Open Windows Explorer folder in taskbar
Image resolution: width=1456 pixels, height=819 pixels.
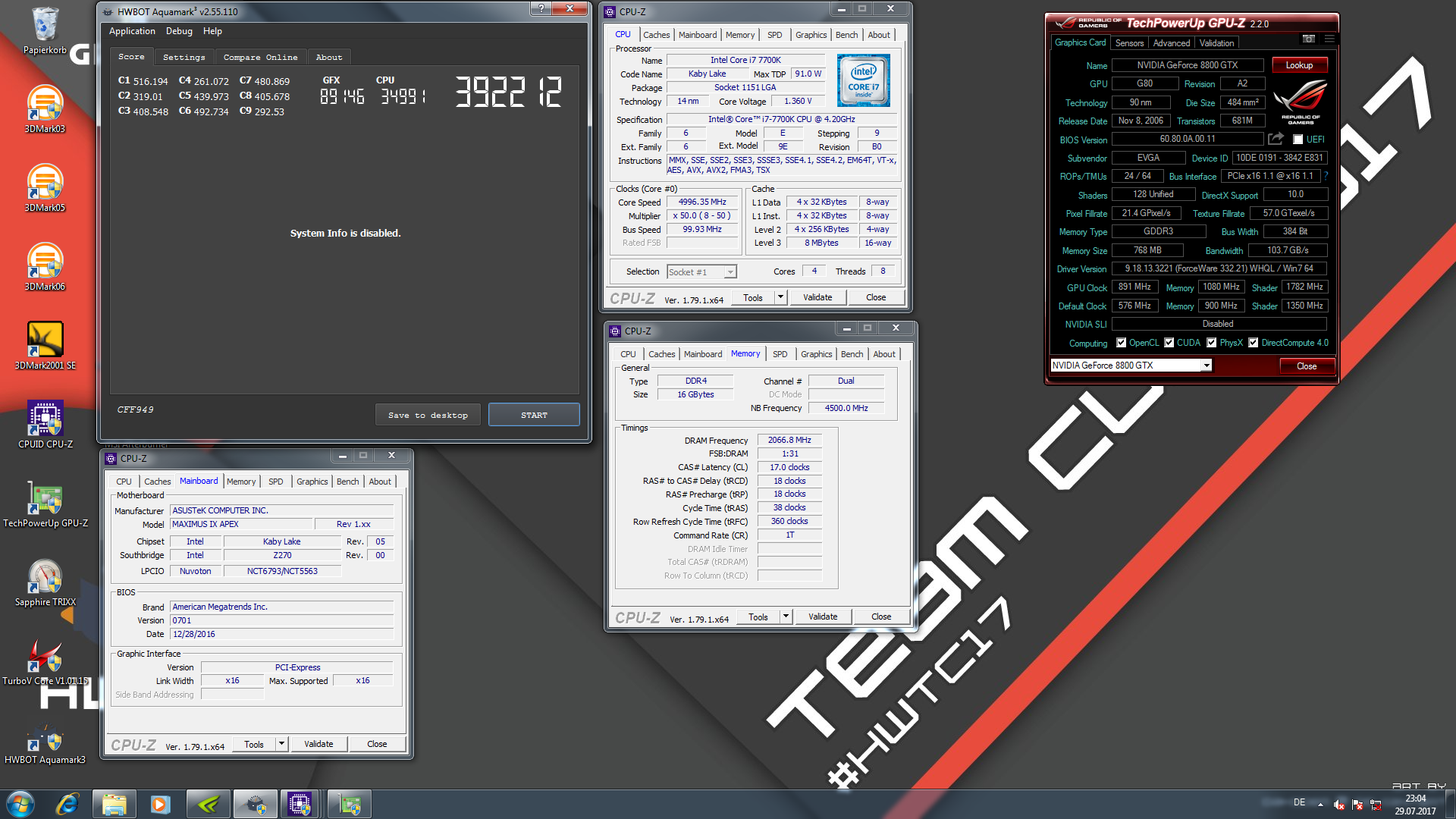[x=114, y=804]
